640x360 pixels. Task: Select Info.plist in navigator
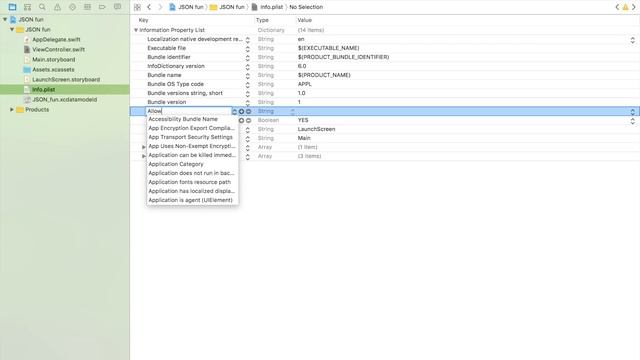pos(44,89)
